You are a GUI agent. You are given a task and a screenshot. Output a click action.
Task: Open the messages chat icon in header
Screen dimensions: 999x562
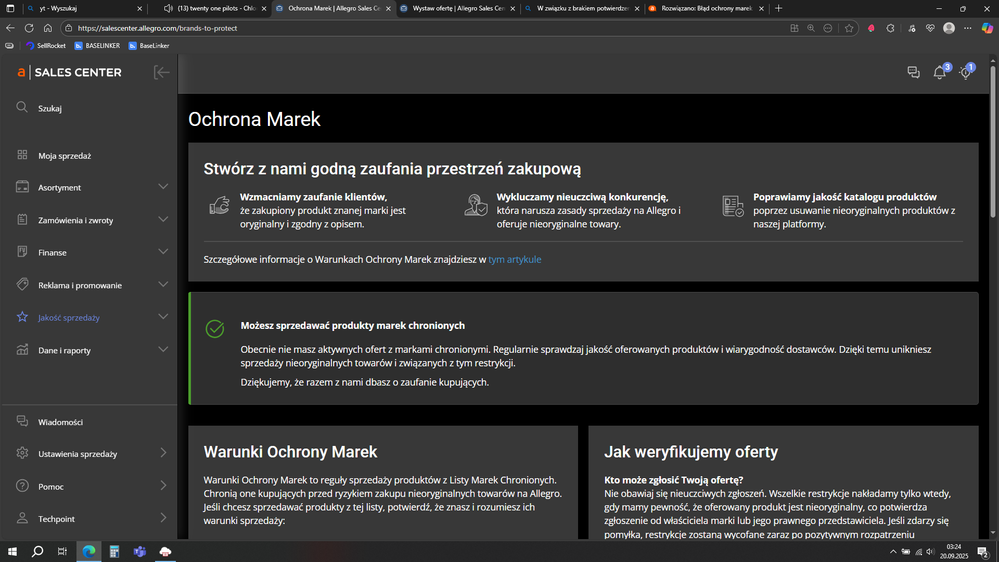click(913, 73)
